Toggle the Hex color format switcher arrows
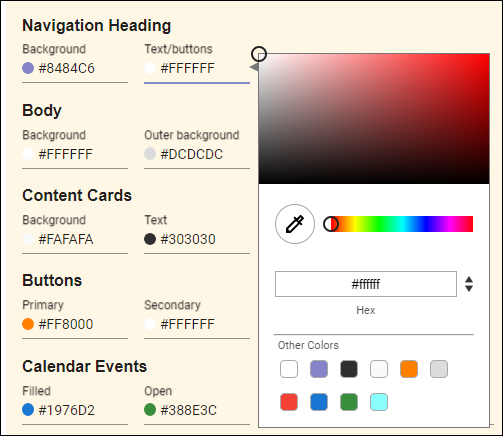 (x=469, y=284)
